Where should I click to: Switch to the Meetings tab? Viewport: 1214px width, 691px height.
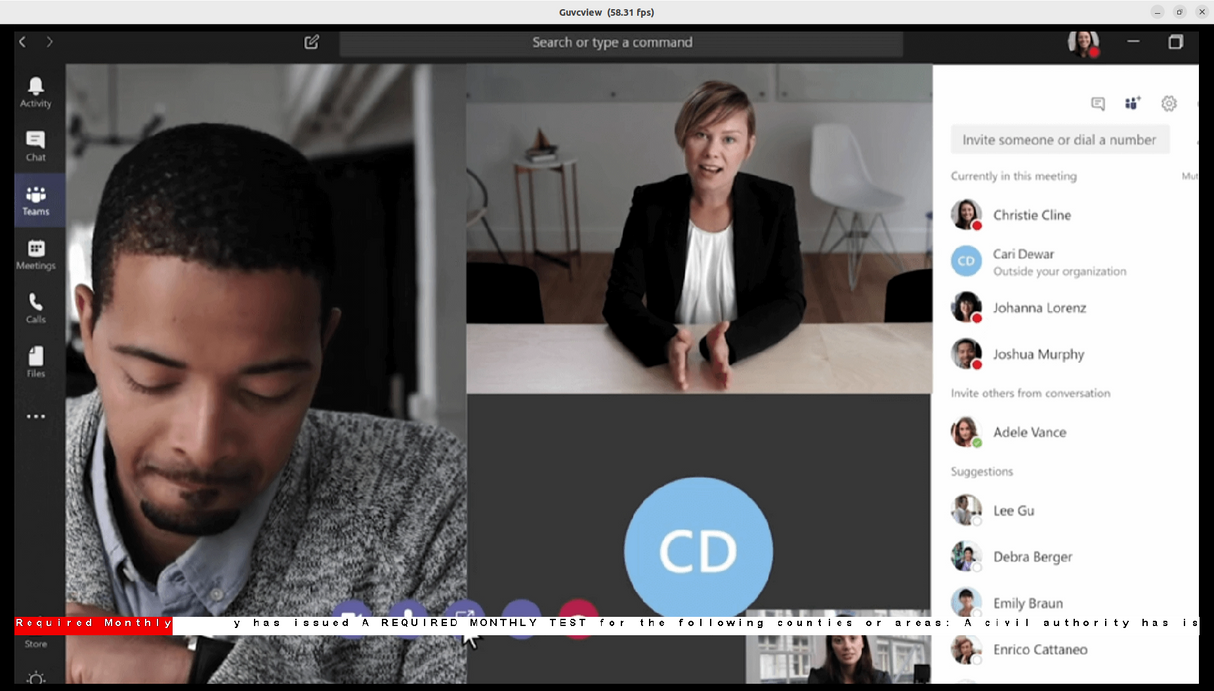tap(36, 254)
